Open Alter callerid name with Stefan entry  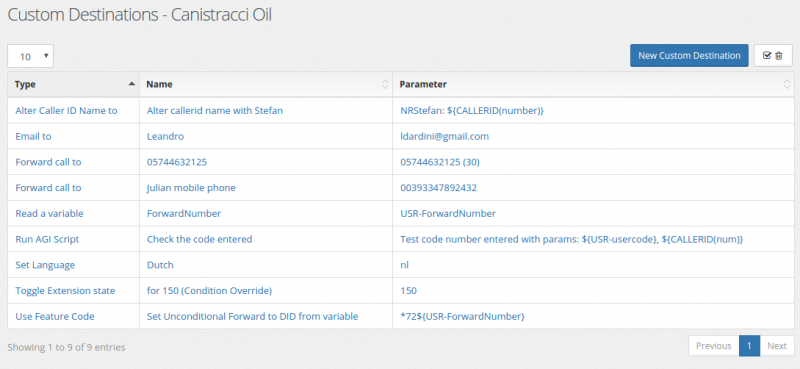coord(215,110)
